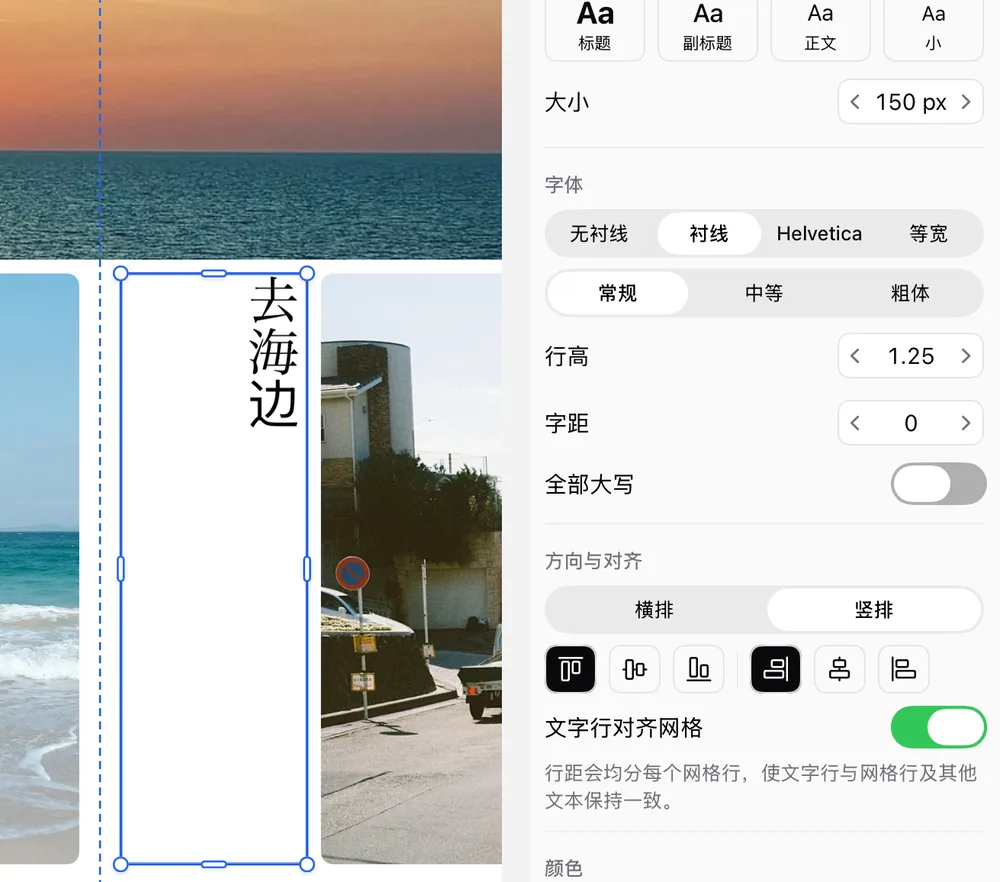The width and height of the screenshot is (1000, 882).
Task: Switch text direction to 竖排
Action: 874,610
